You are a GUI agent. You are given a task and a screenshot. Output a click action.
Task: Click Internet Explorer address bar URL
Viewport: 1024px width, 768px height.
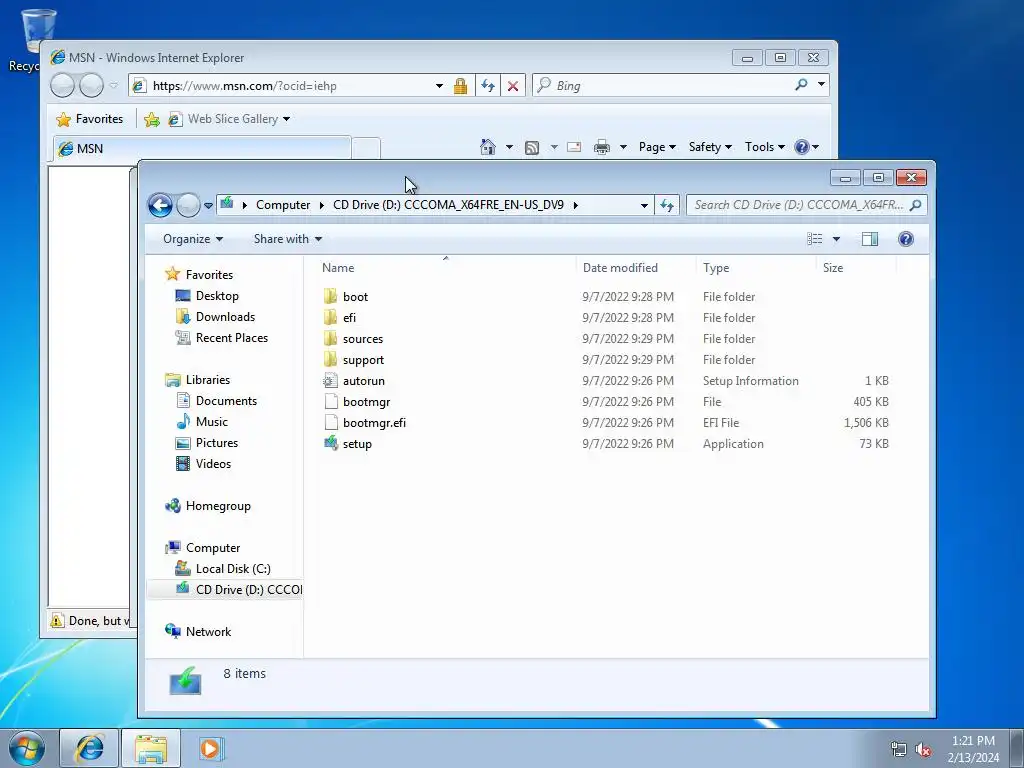tap(245, 86)
